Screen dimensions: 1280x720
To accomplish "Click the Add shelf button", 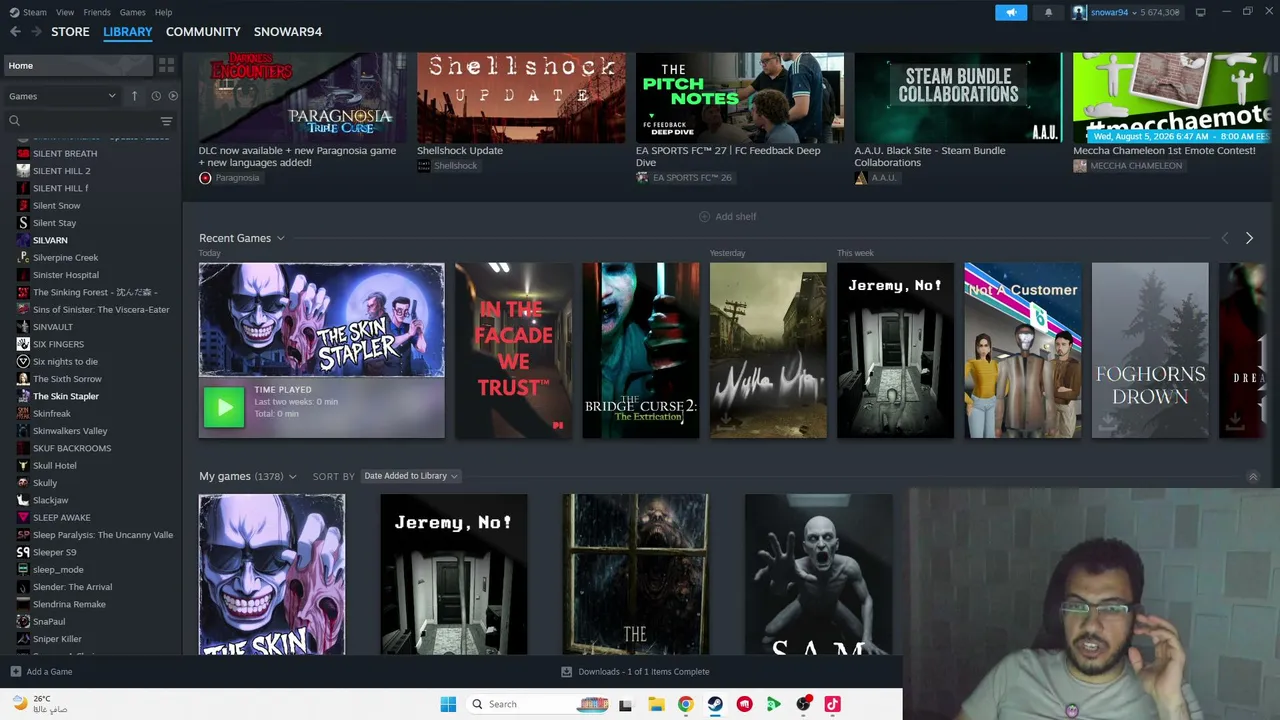I will [x=728, y=216].
